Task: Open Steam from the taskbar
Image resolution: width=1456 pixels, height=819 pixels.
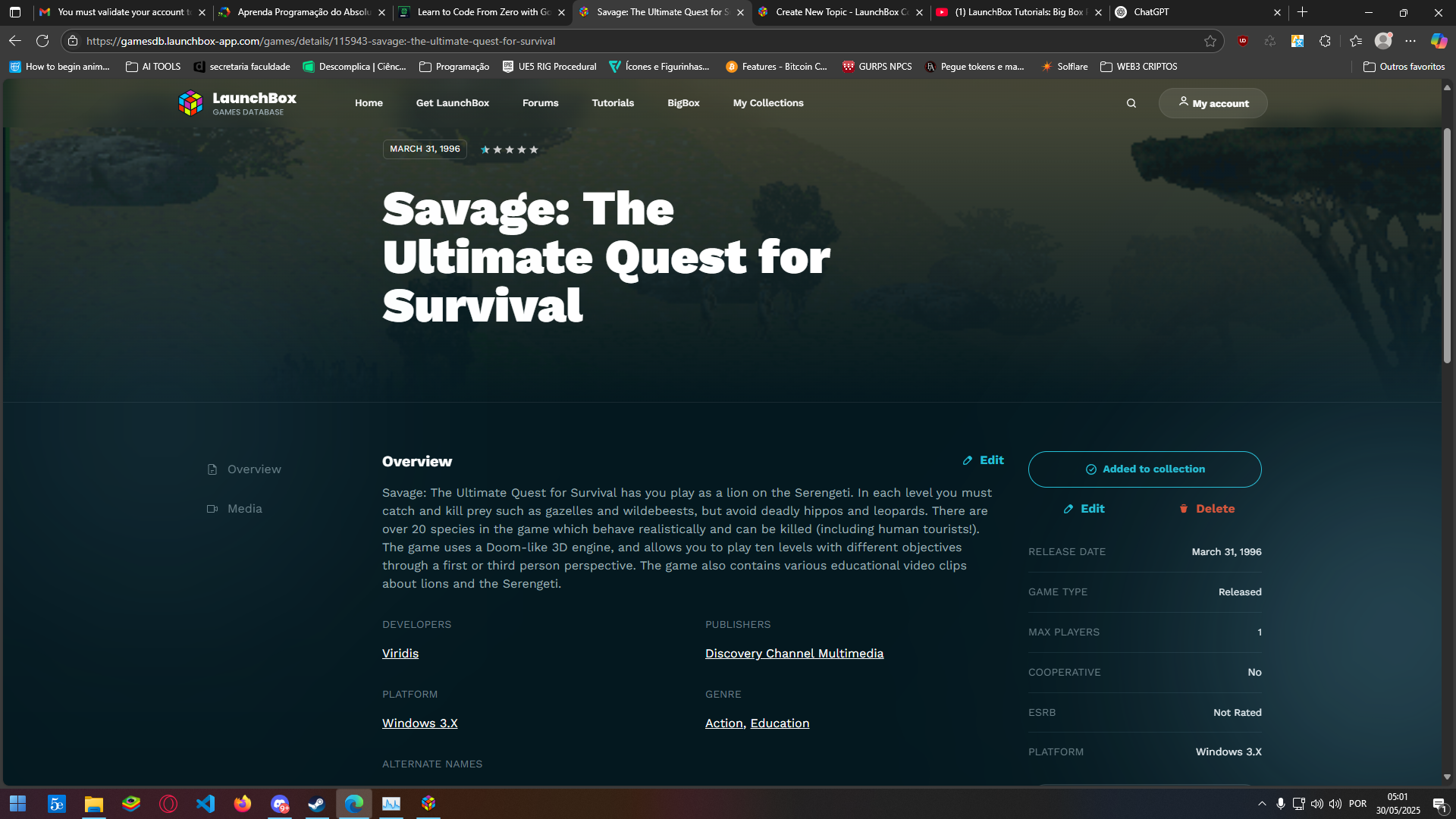Action: pos(317,804)
